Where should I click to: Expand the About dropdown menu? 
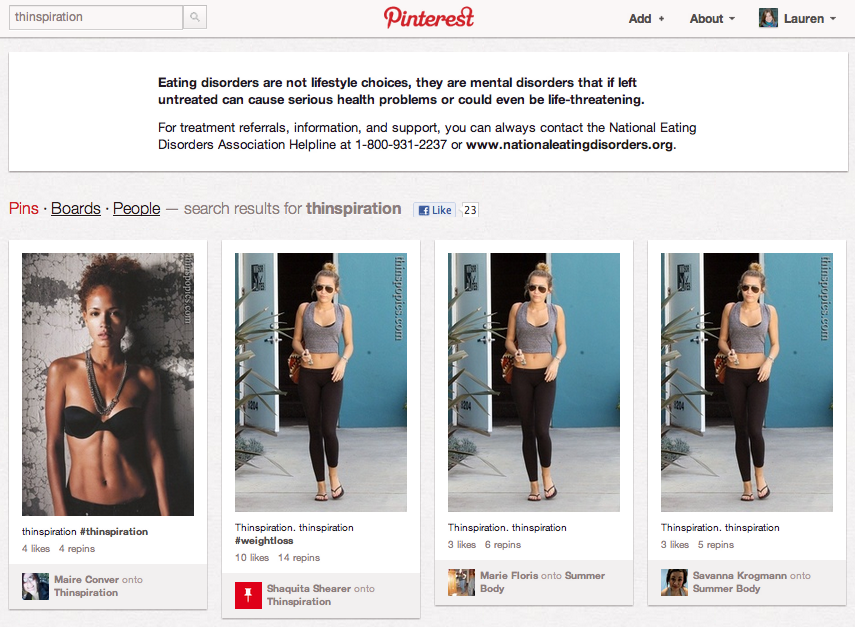[712, 19]
